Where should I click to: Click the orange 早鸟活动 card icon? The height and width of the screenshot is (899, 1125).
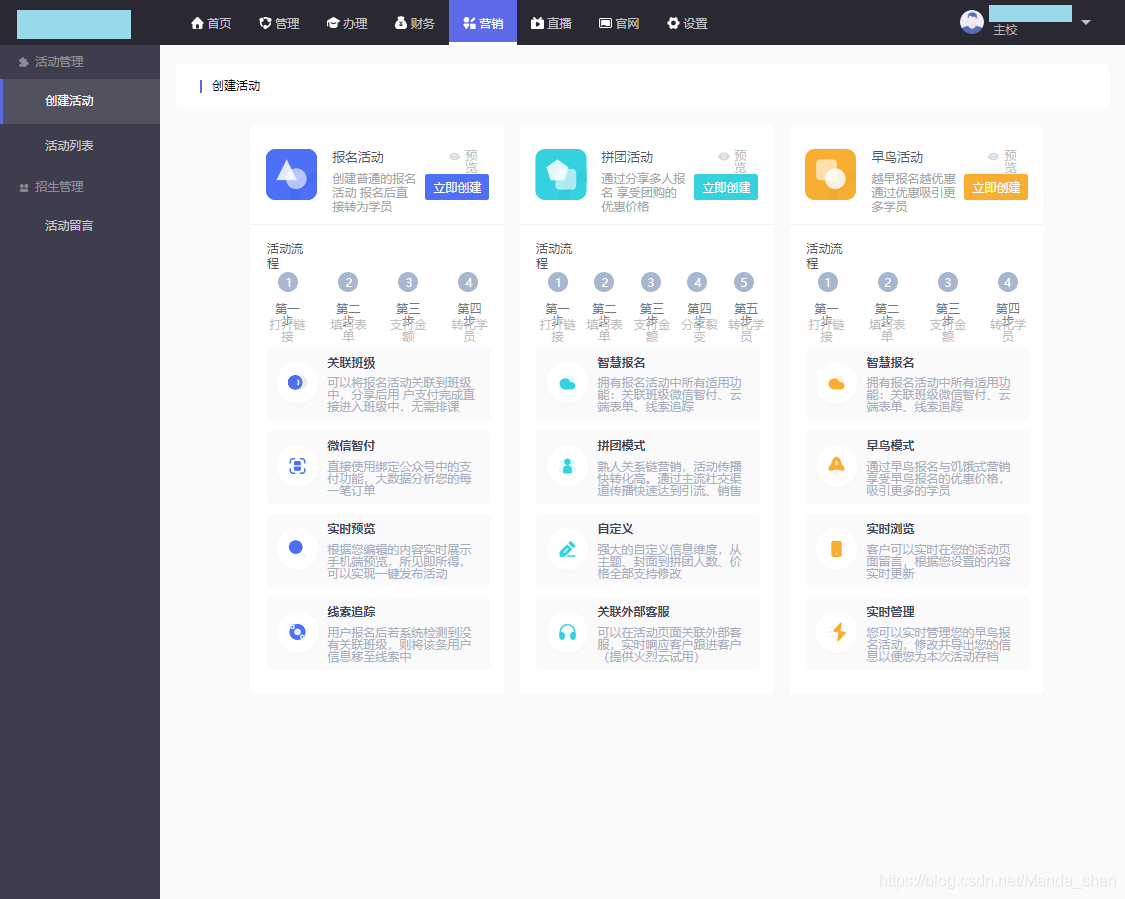(830, 174)
